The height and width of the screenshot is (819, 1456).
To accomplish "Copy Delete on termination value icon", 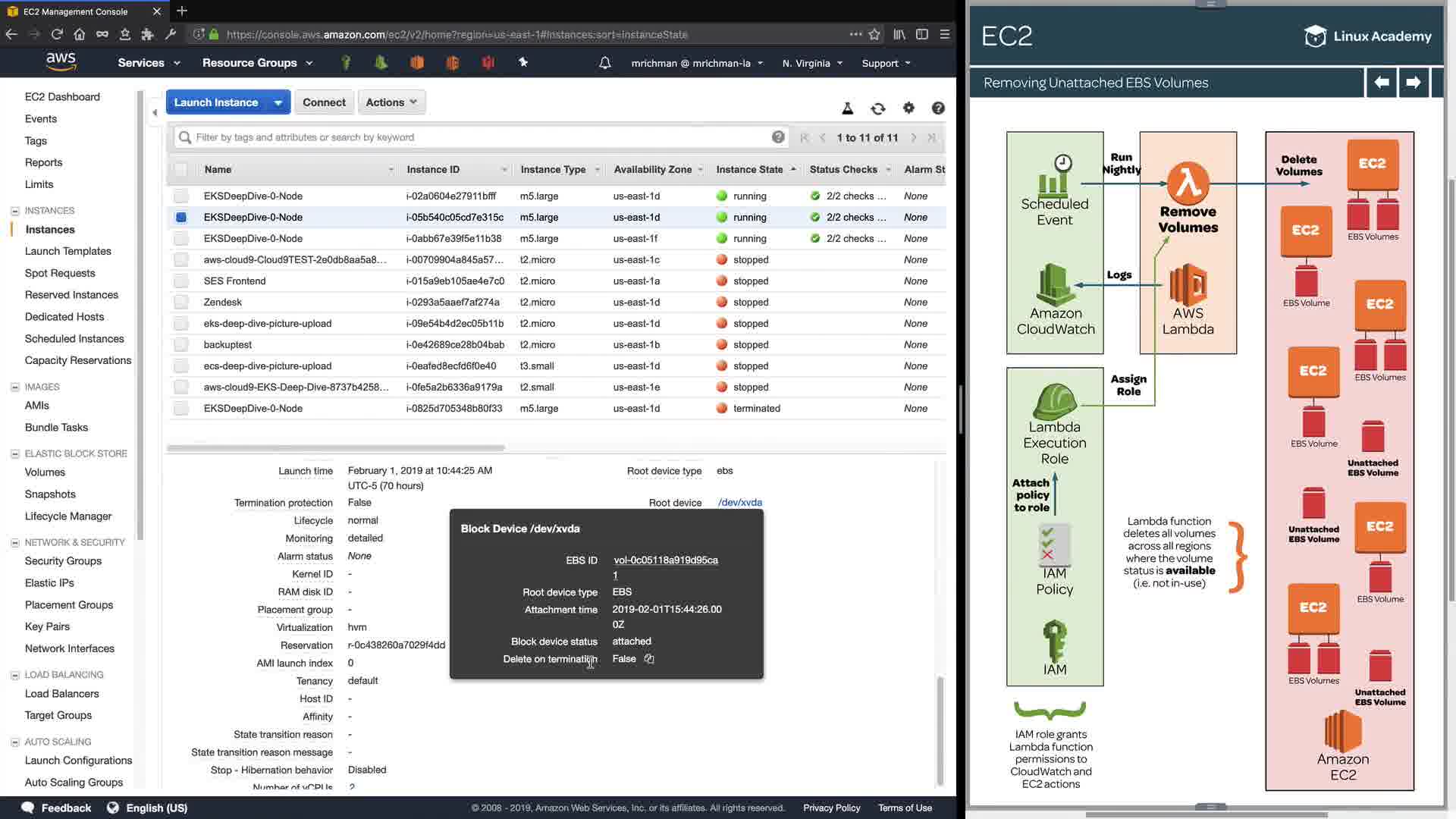I will click(649, 659).
